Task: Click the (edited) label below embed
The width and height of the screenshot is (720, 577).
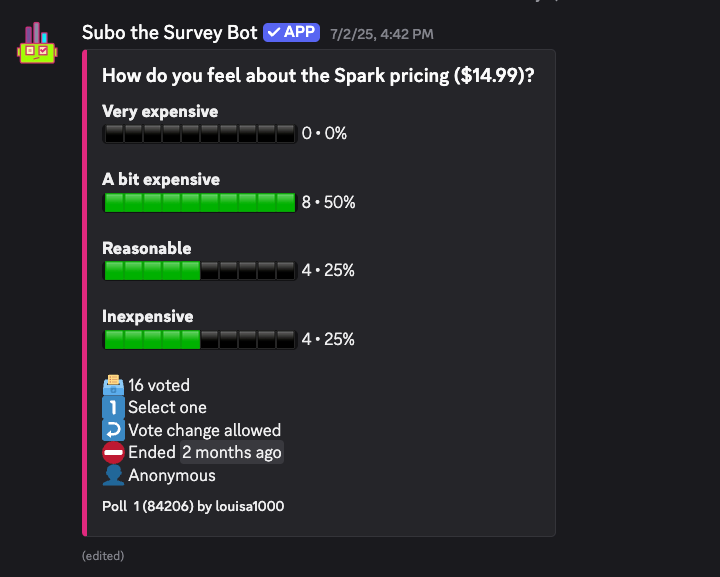Action: coord(103,556)
